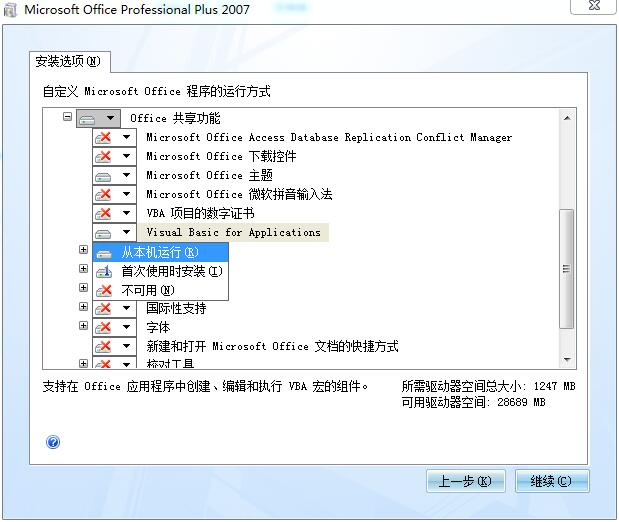Click the drive icon beside Office 共享功能

click(87, 118)
